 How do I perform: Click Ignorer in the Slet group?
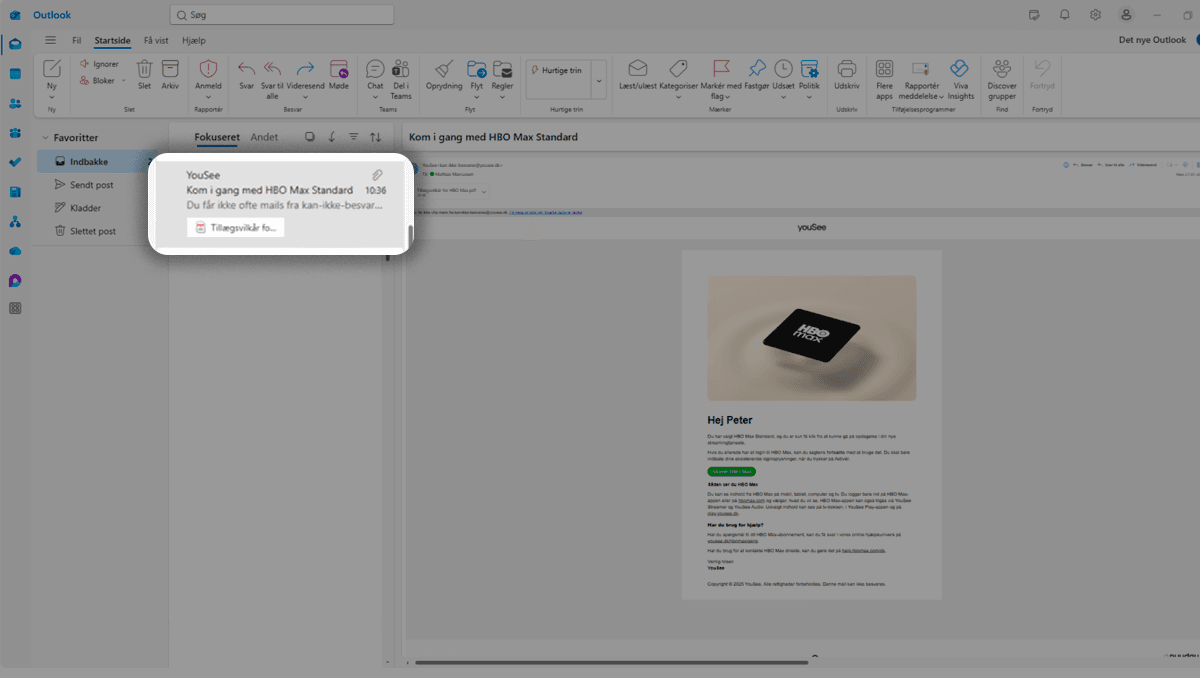[99, 64]
